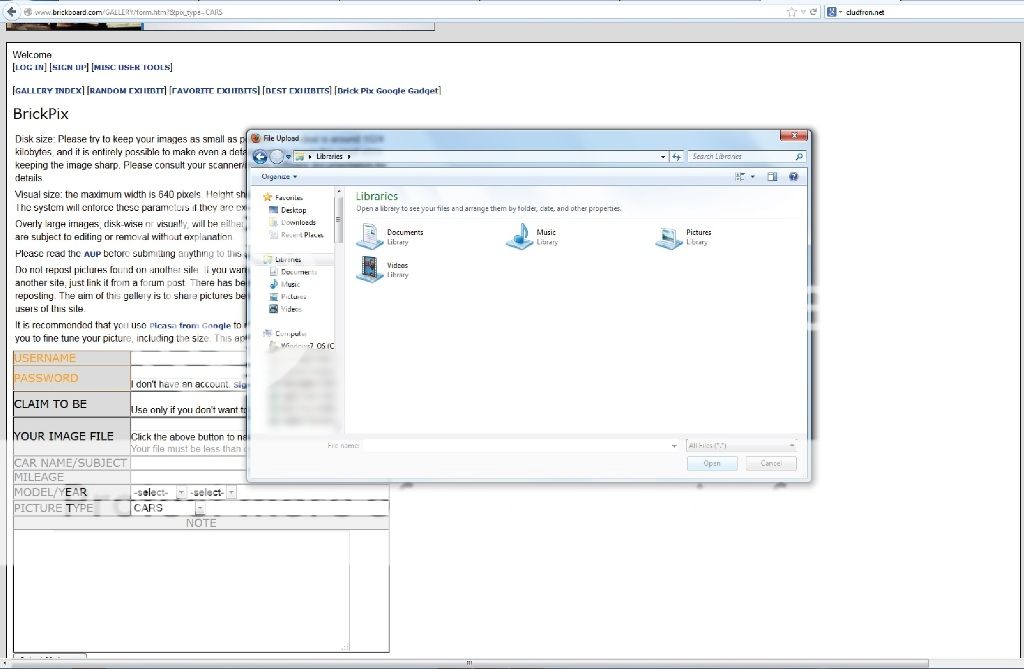The width and height of the screenshot is (1024, 669).
Task: Open the Organize dropdown menu
Action: [x=279, y=177]
